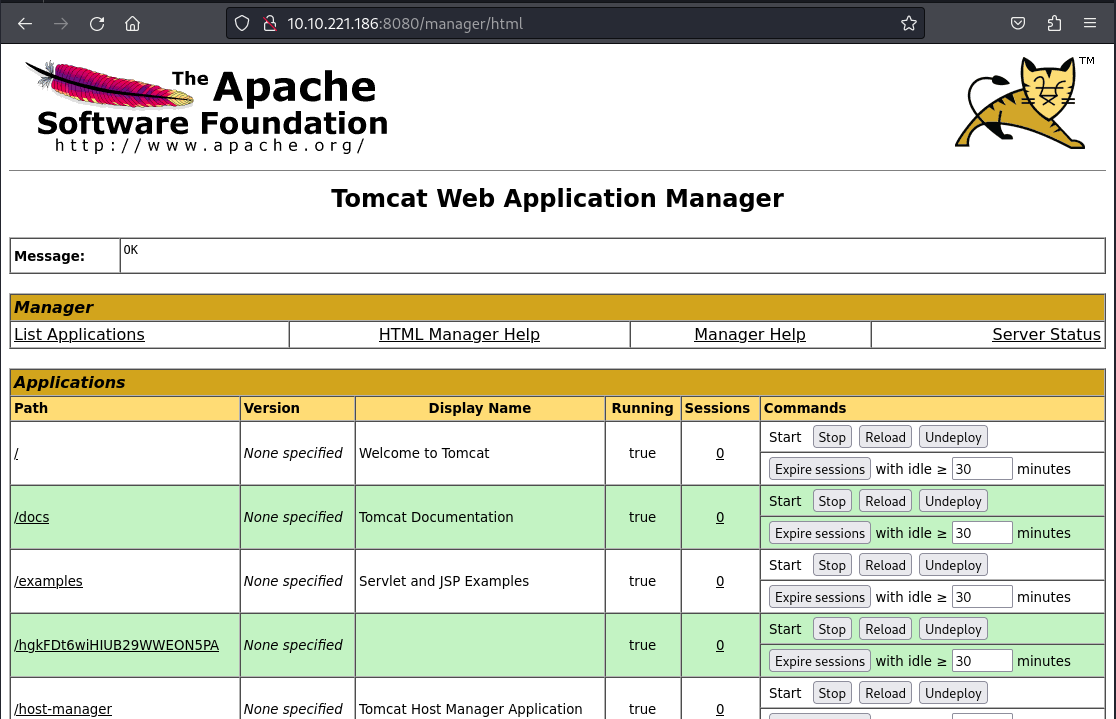This screenshot has height=719, width=1116.
Task: Click sessions count for /docs
Action: click(x=720, y=518)
